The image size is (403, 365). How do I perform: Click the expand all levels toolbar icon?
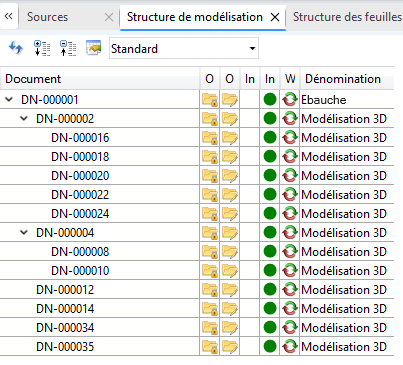point(42,48)
